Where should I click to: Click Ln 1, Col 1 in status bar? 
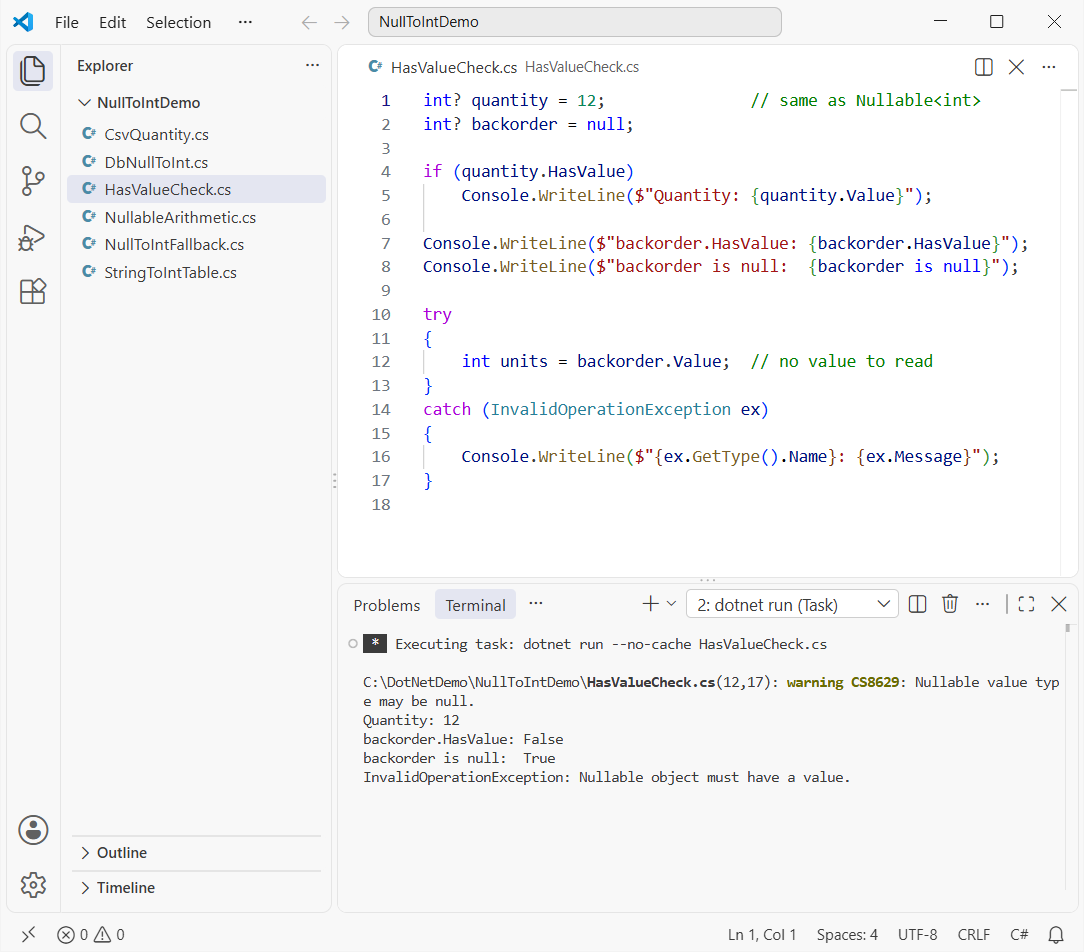762,935
